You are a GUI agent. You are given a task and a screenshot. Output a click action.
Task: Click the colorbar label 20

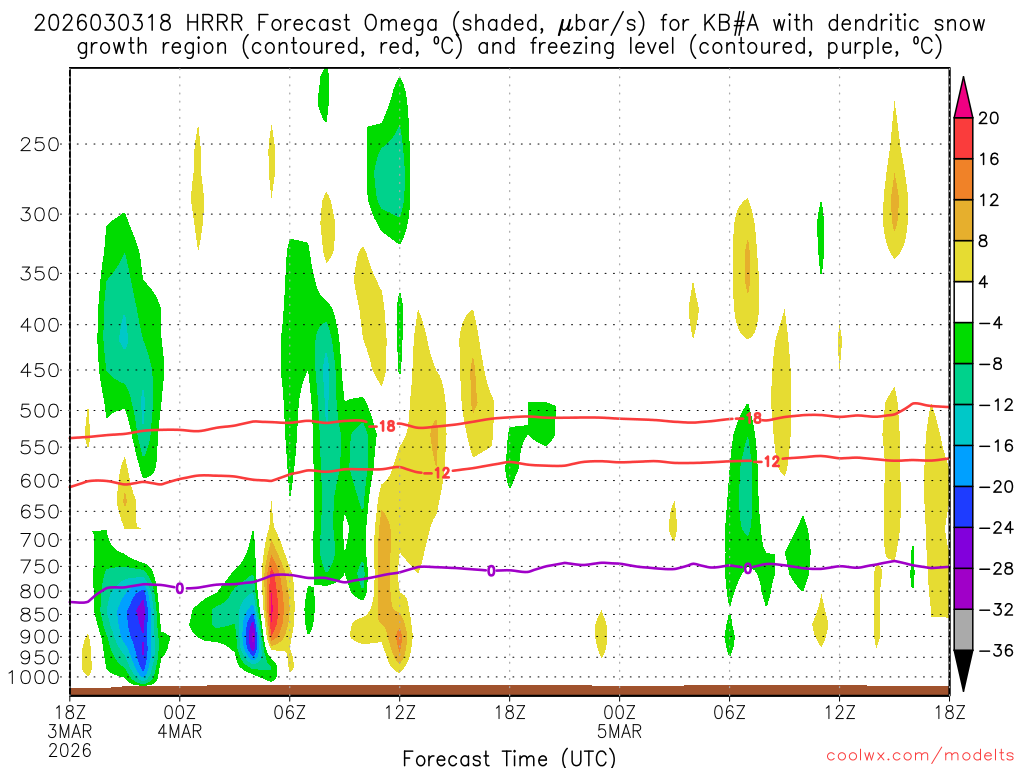(989, 118)
